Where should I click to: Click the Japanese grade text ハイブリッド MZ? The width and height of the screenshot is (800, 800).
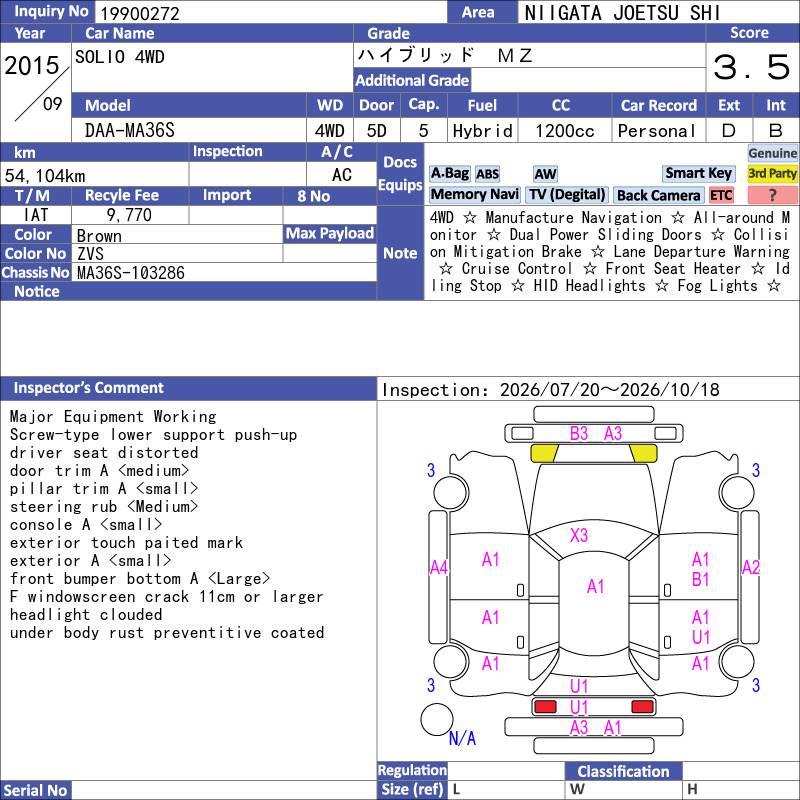tap(445, 55)
